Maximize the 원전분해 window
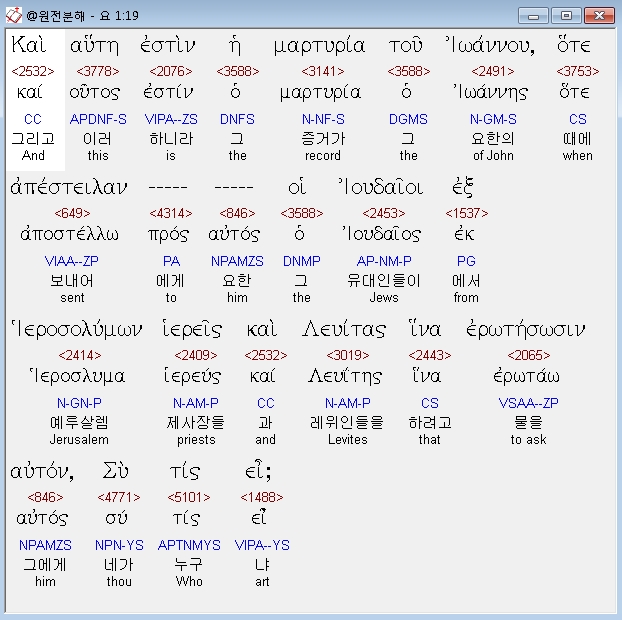This screenshot has width=622, height=620. [566, 16]
